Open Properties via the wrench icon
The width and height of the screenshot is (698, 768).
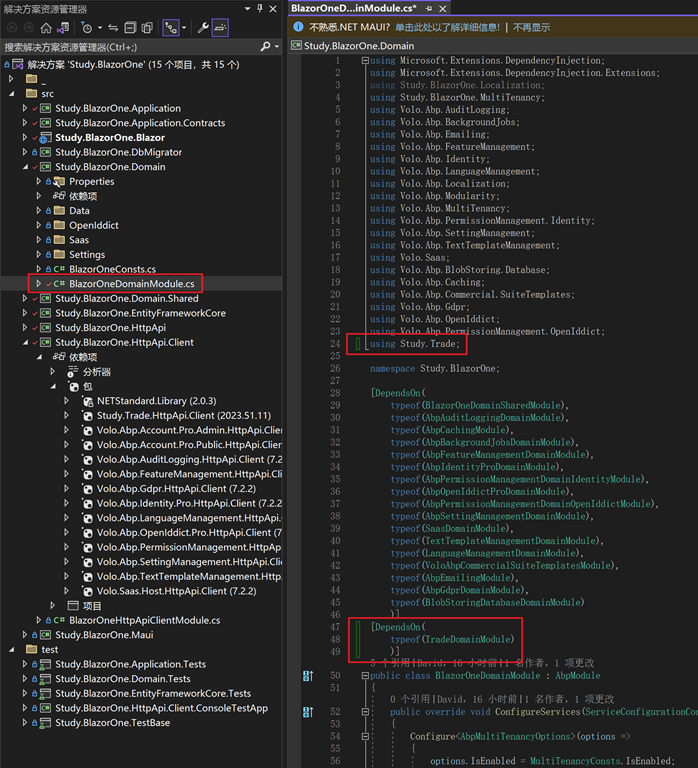pyautogui.click(x=203, y=28)
